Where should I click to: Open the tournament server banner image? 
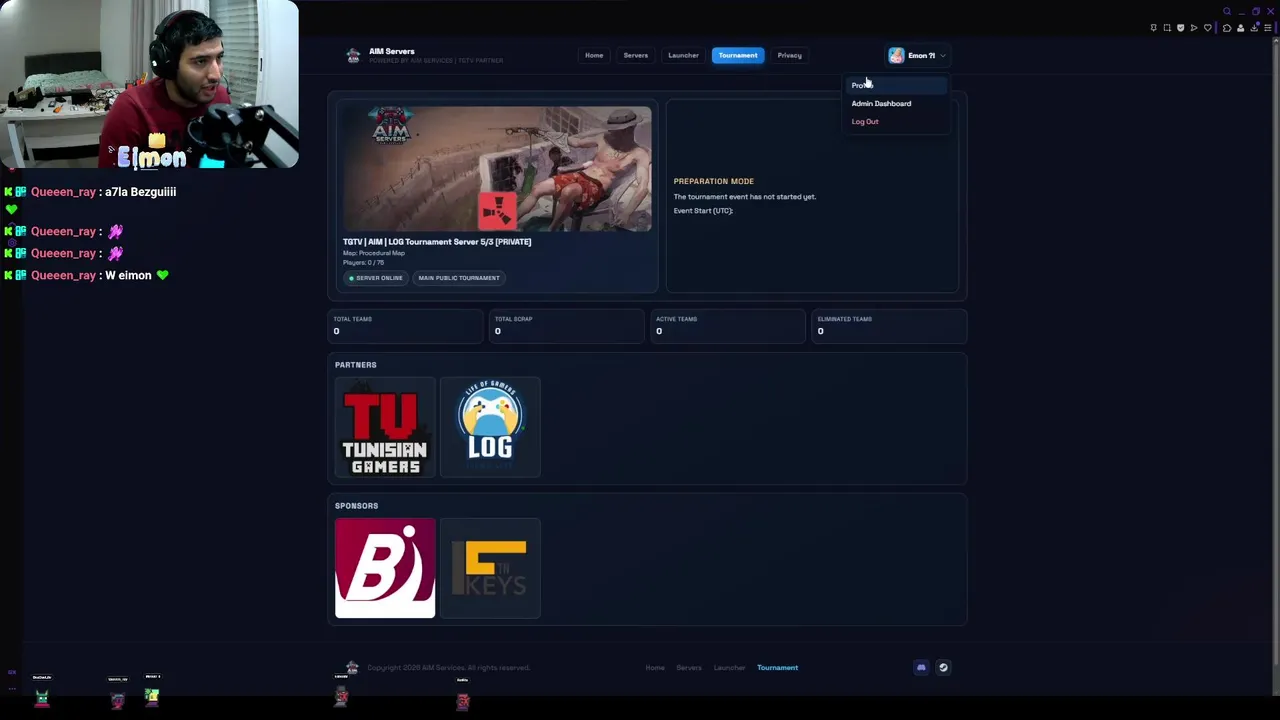497,169
